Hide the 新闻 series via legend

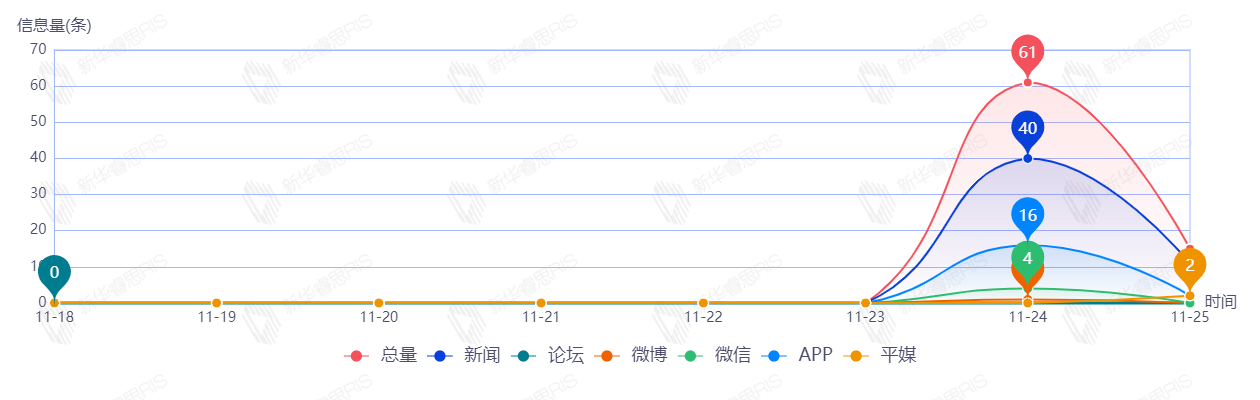[464, 355]
